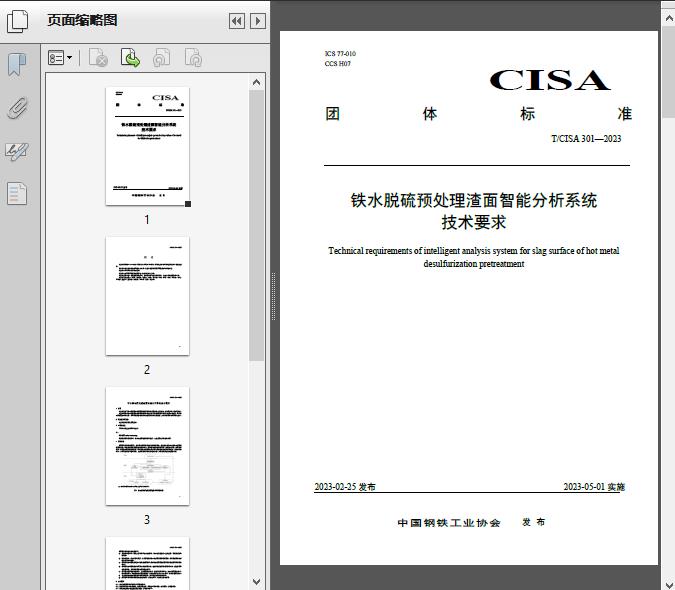Open the thumbnail options list dropdown

[x=60, y=58]
